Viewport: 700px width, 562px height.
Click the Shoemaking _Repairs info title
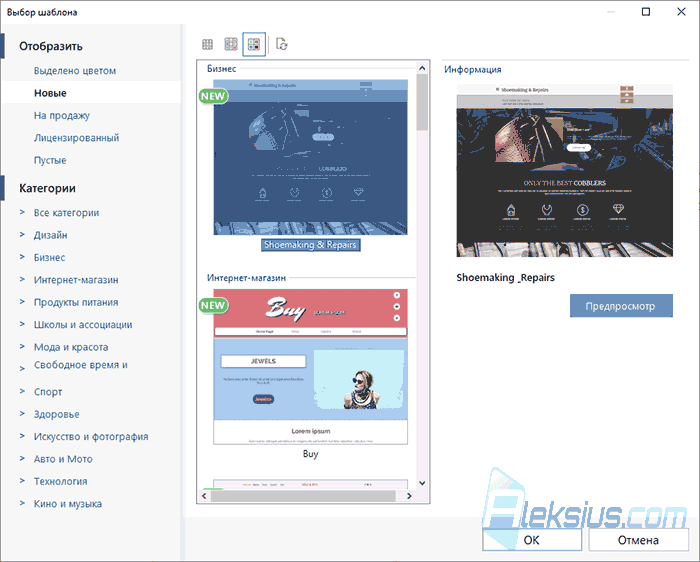[505, 278]
